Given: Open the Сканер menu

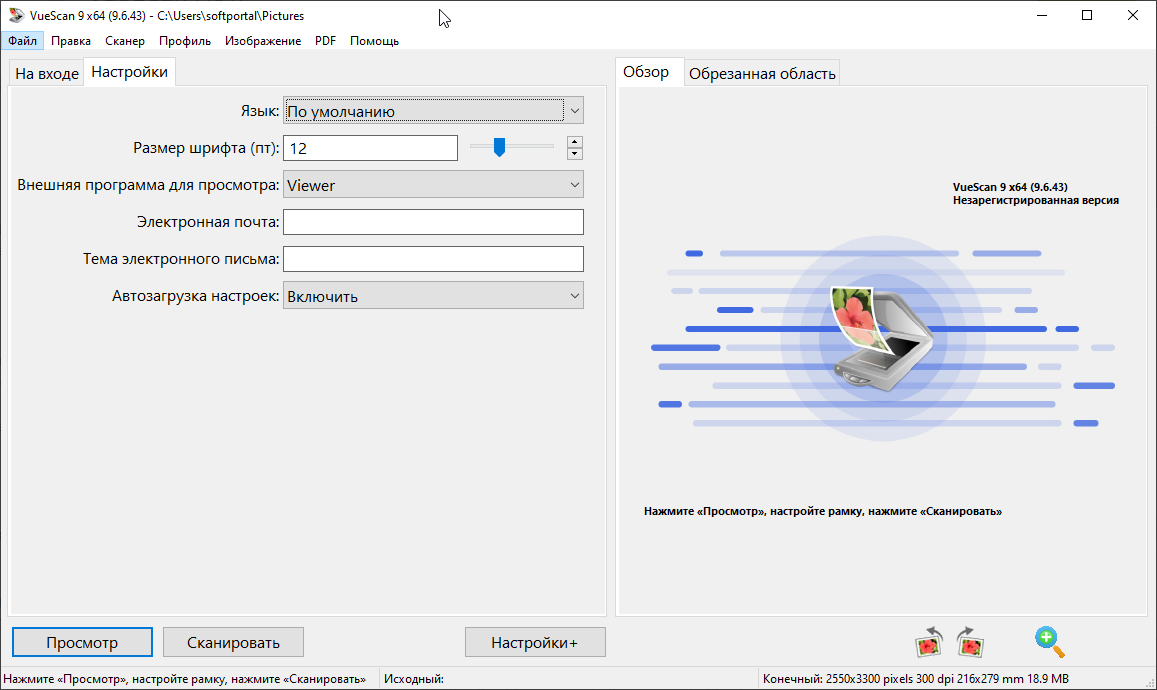Looking at the screenshot, I should (125, 41).
